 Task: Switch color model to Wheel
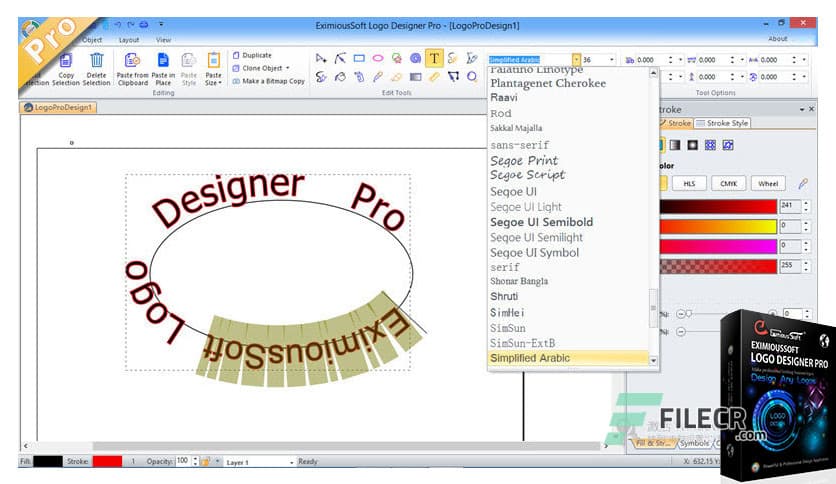[x=768, y=184]
